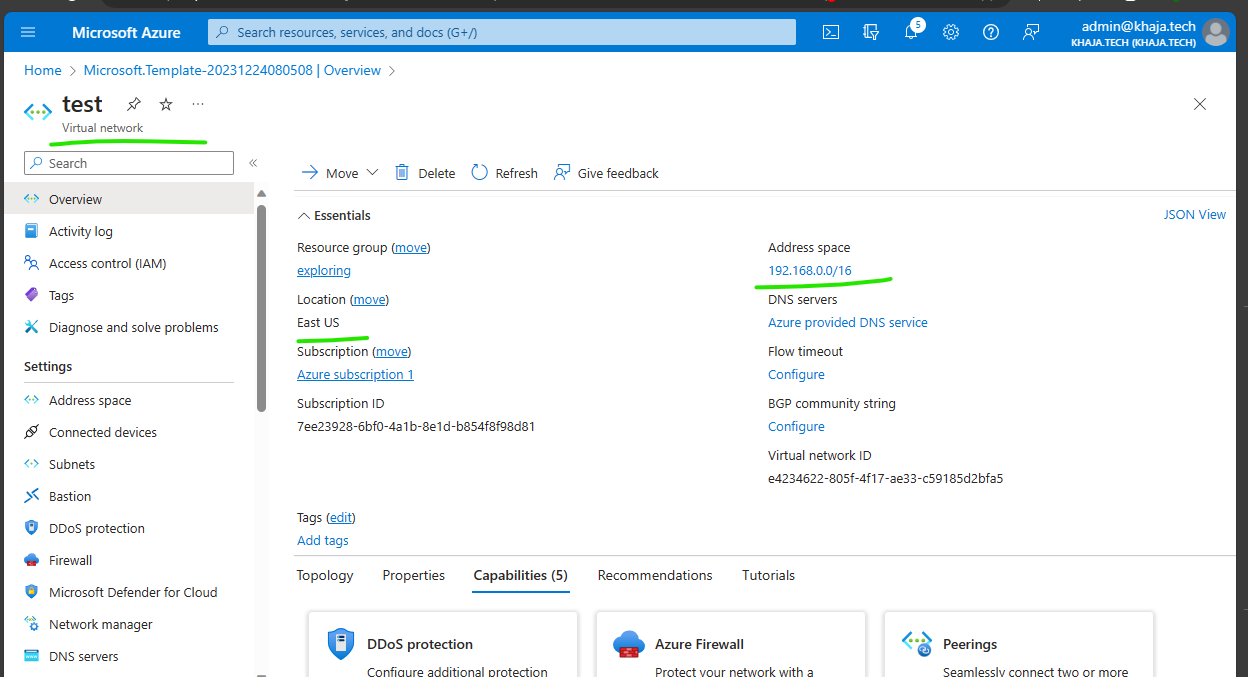1248x677 pixels.
Task: Launch Cloud Shell from the top bar
Action: [x=831, y=32]
